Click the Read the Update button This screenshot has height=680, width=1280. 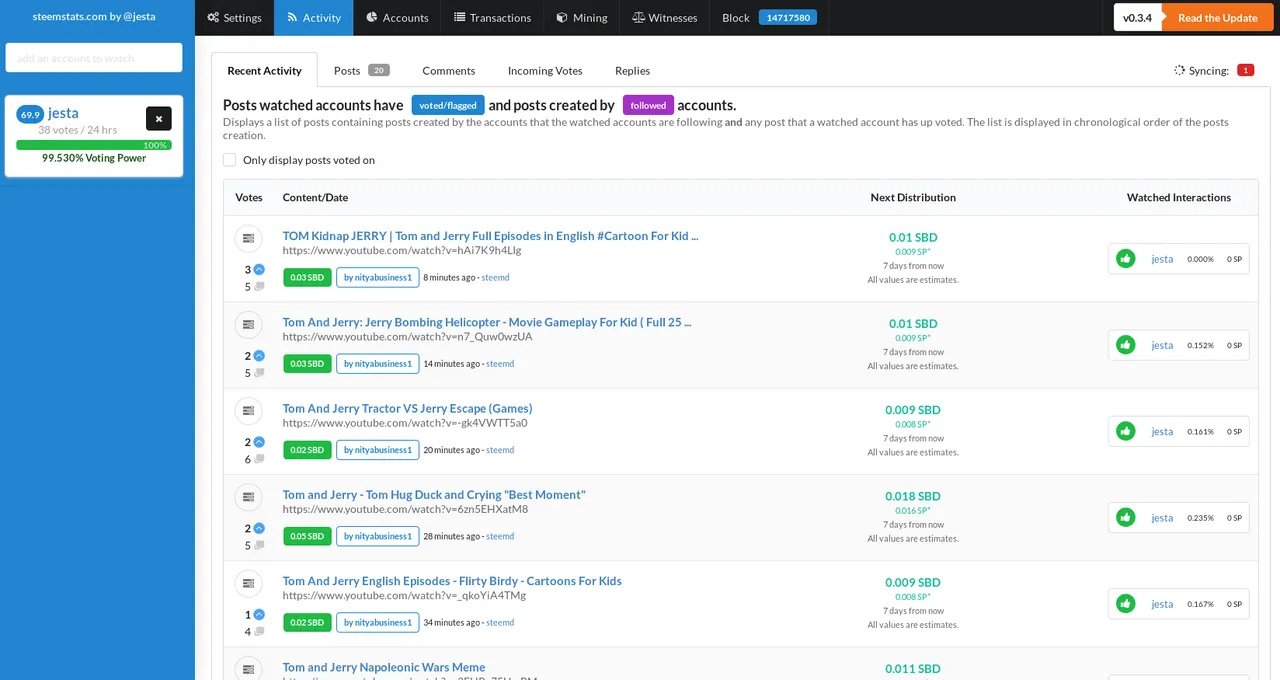point(1217,18)
